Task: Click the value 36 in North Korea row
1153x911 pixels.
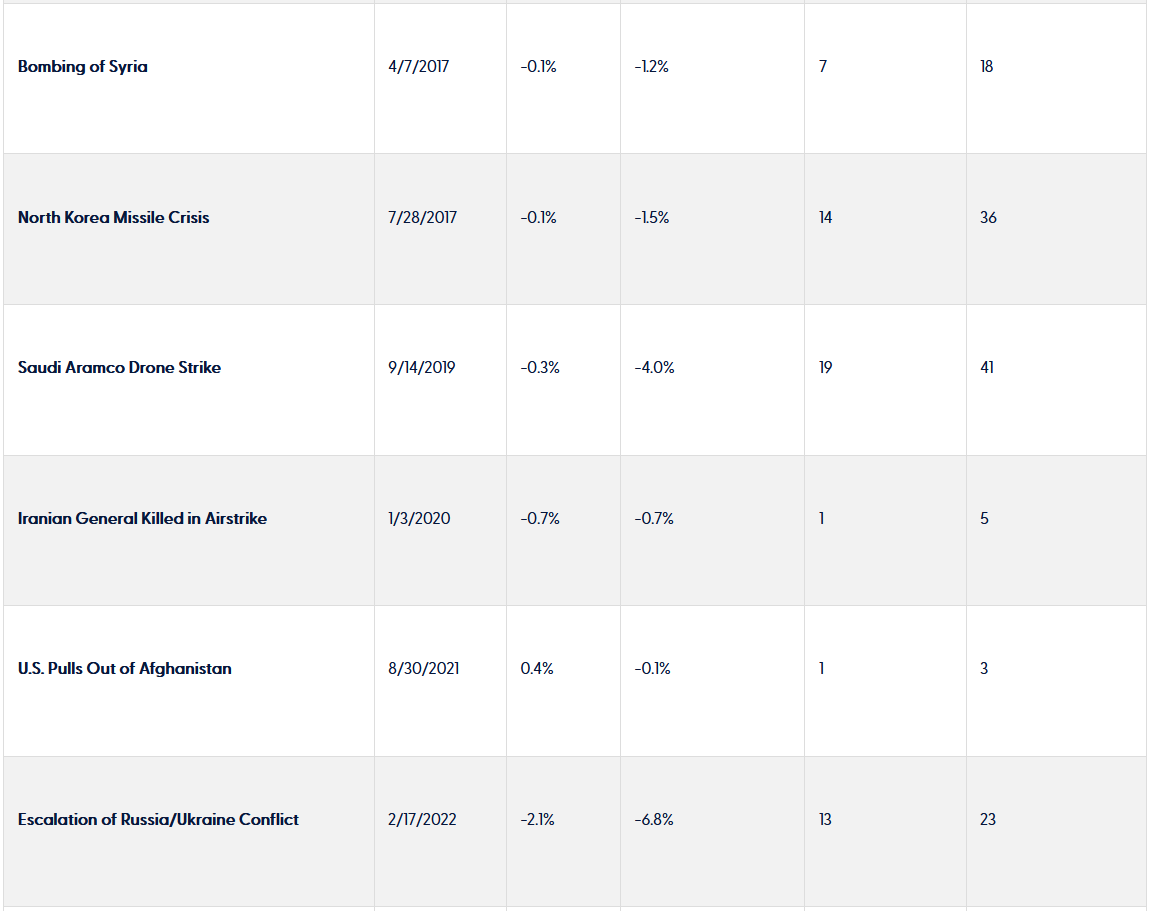Action: pyautogui.click(x=988, y=218)
